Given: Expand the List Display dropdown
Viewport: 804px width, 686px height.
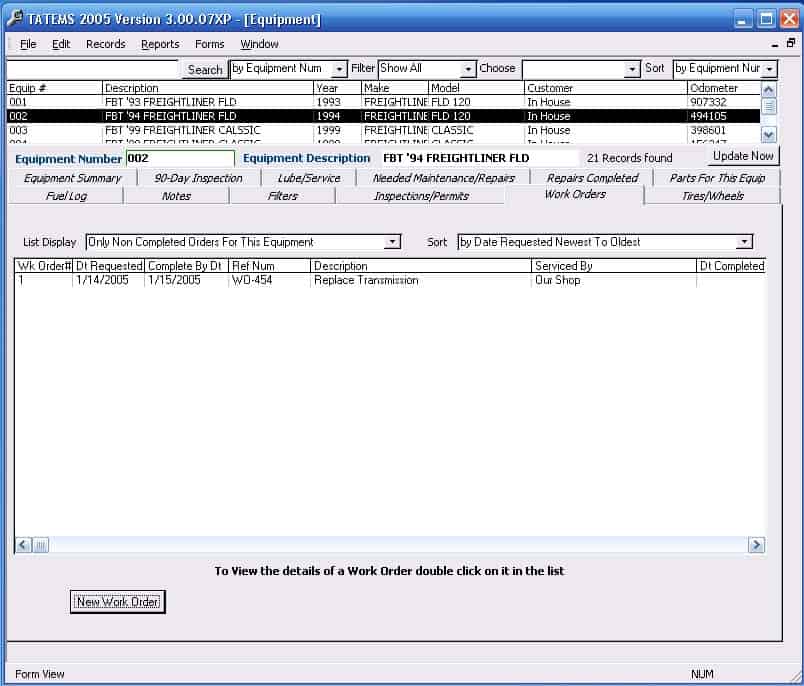Looking at the screenshot, I should click(392, 242).
